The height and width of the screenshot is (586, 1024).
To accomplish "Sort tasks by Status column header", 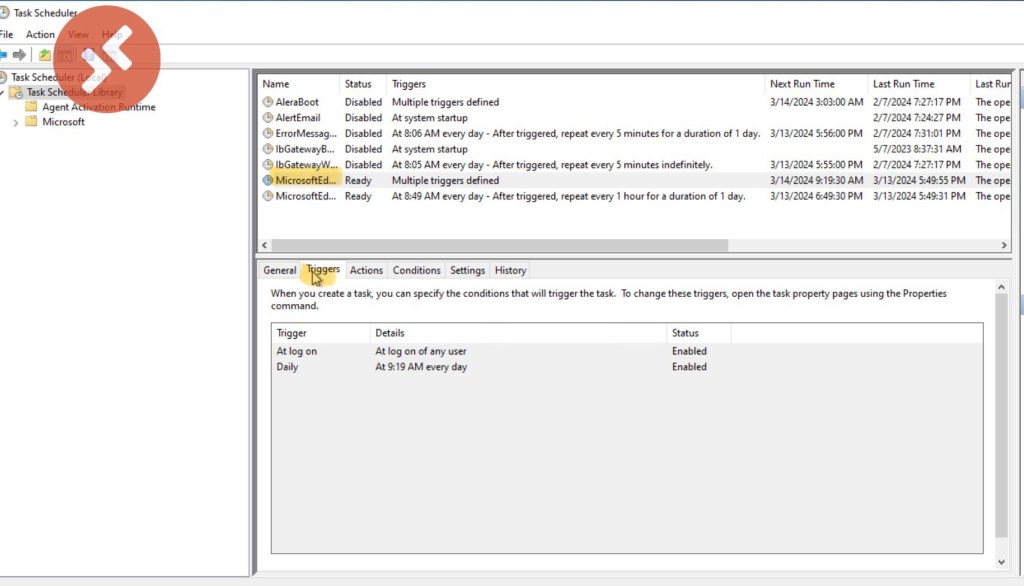I will (x=358, y=84).
